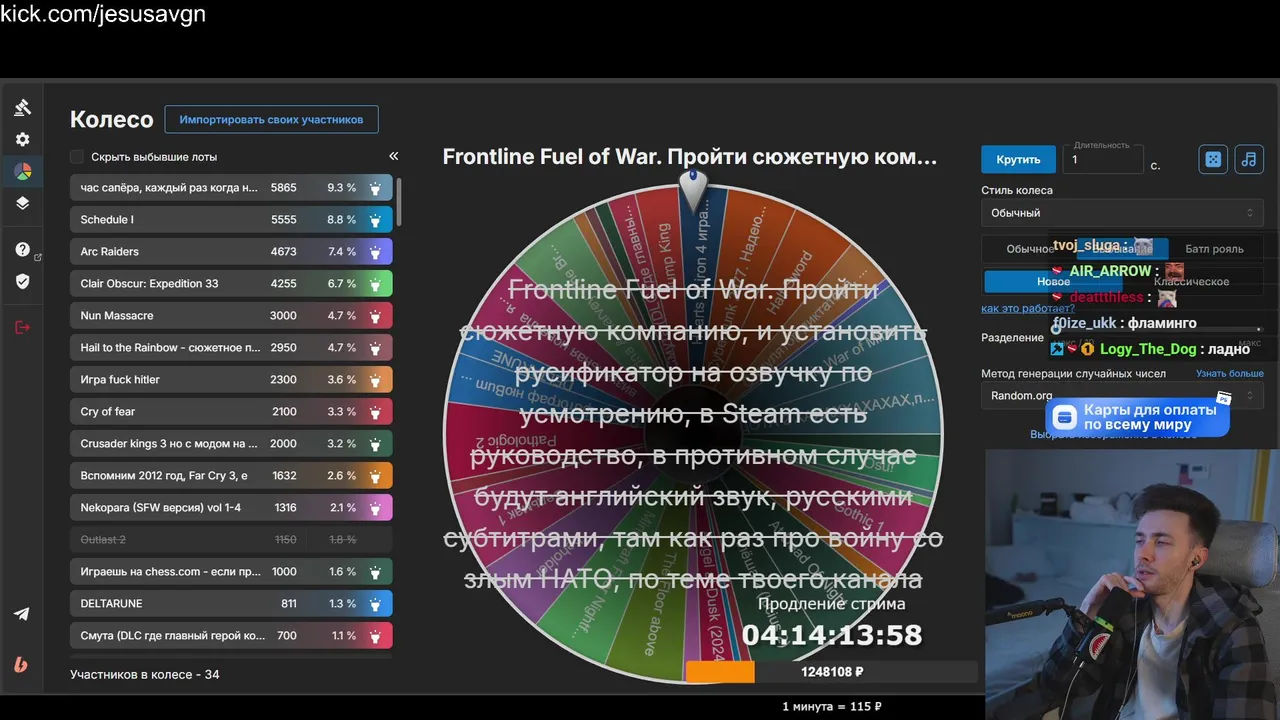Highlight lot Schedule I with bulb icon
The height and width of the screenshot is (720, 1280).
375,220
